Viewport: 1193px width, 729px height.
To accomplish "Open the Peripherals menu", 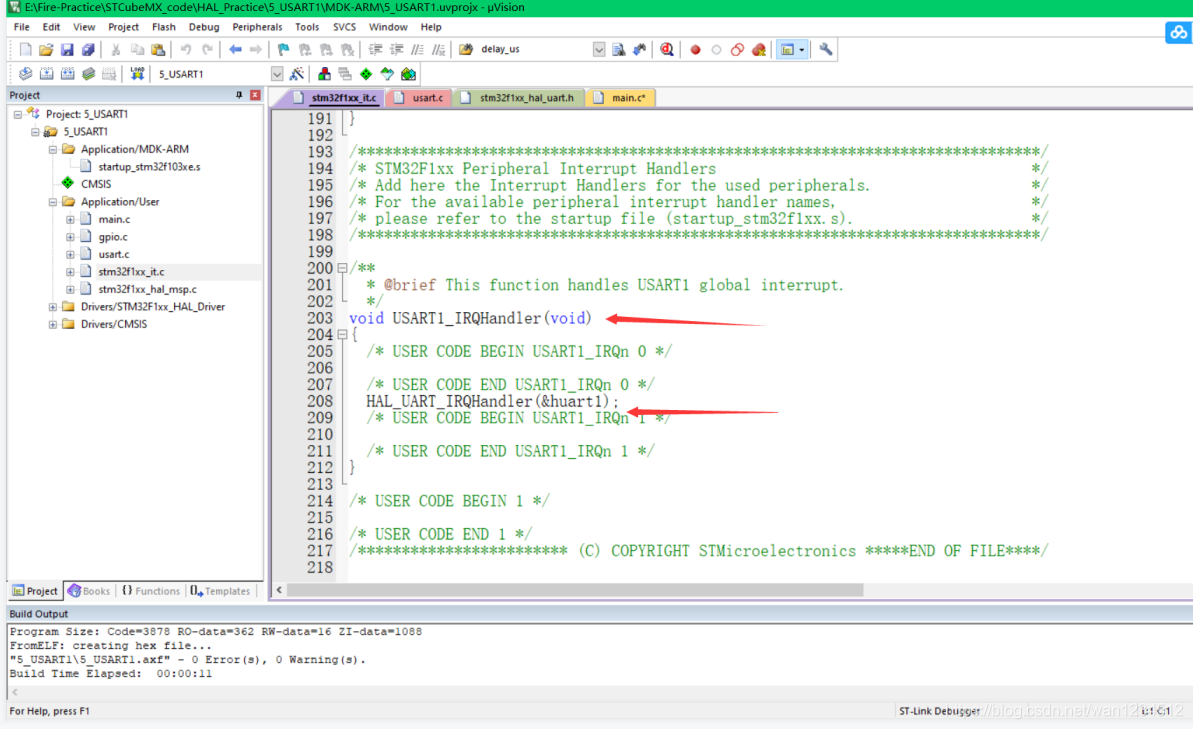I will click(257, 27).
